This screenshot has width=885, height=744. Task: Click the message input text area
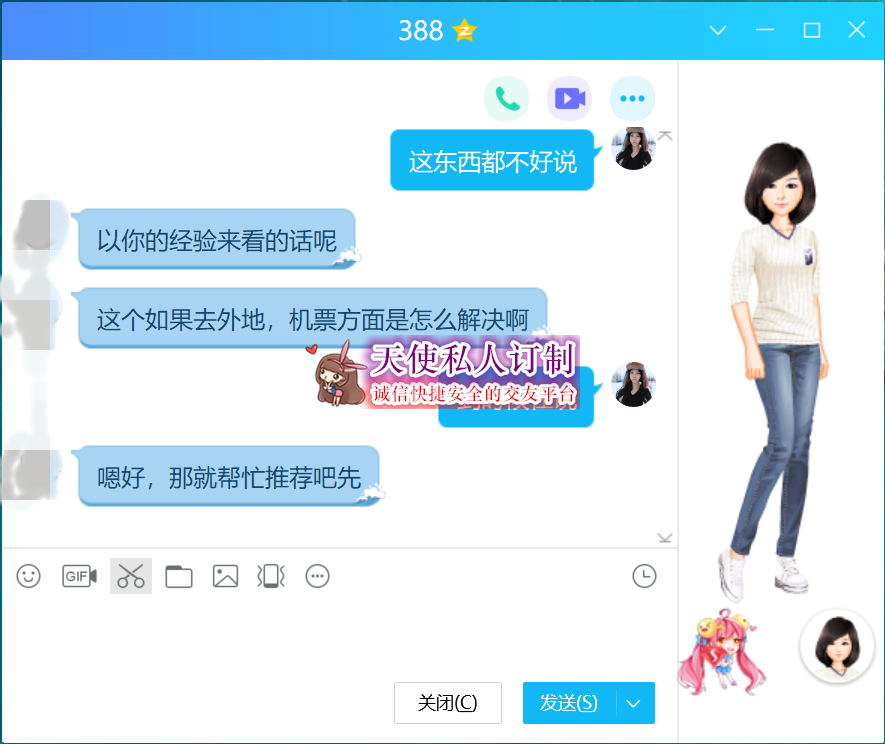339,638
